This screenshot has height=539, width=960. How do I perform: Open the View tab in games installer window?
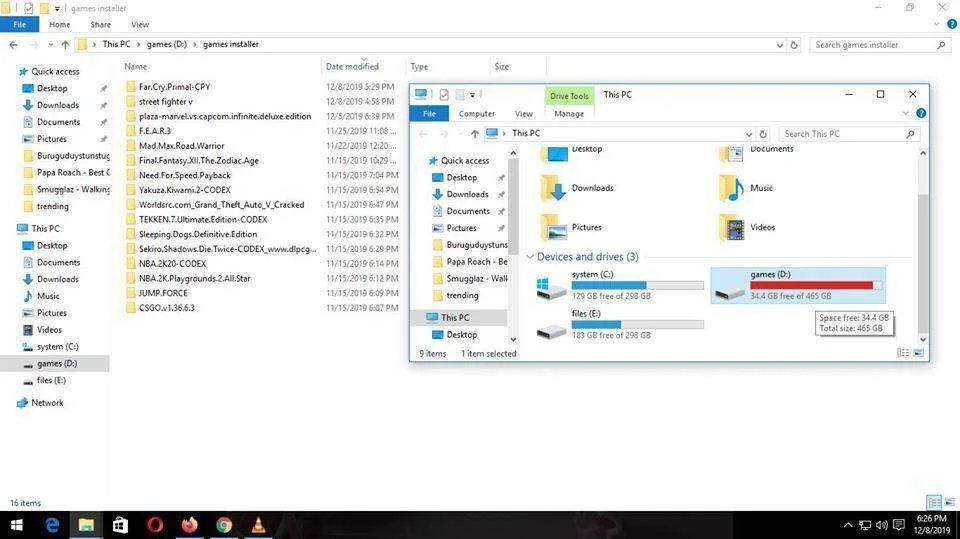140,24
